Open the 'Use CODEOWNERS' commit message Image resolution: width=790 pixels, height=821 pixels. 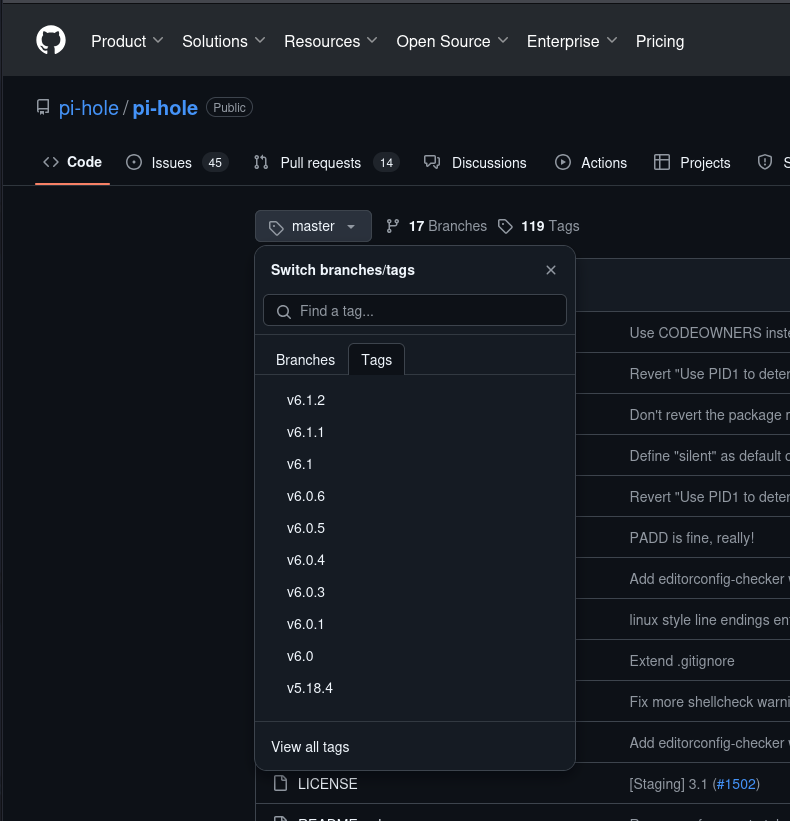[709, 332]
